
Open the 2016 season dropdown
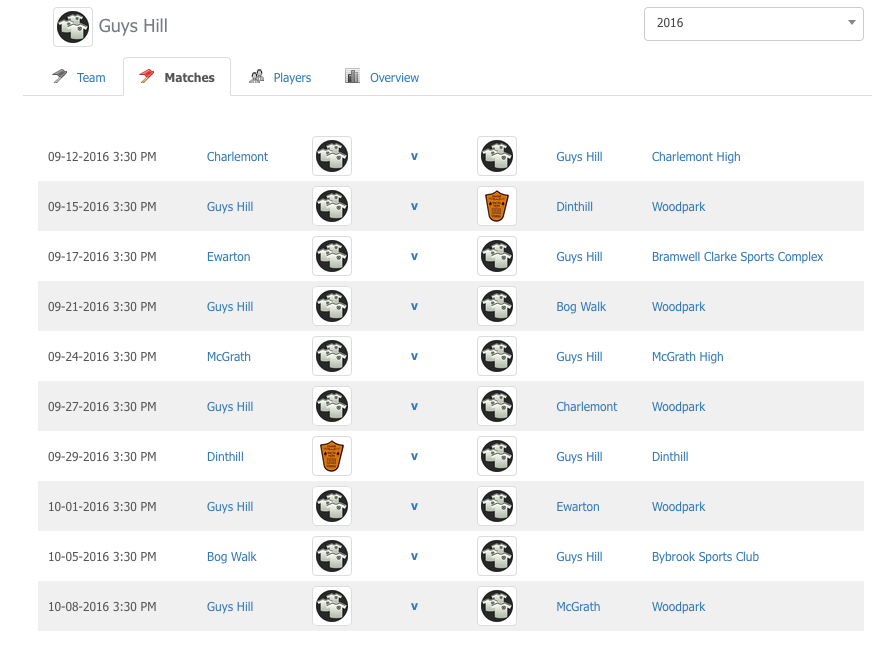[x=753, y=23]
